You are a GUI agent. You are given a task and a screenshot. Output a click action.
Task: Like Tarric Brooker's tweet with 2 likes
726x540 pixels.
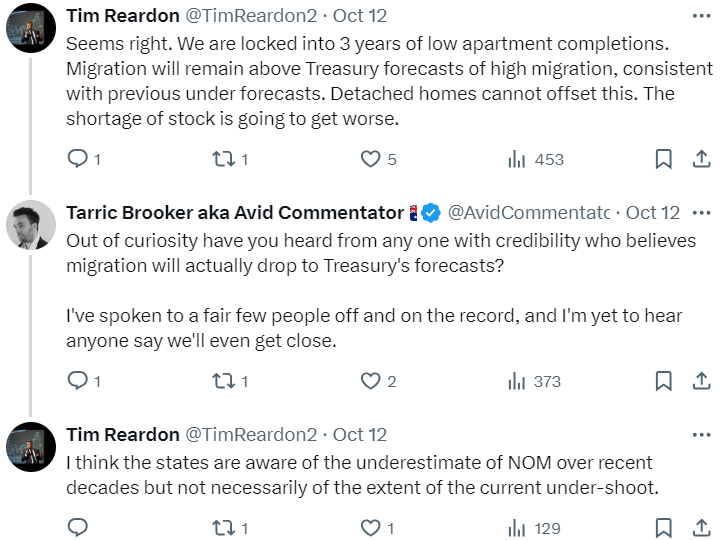point(371,381)
